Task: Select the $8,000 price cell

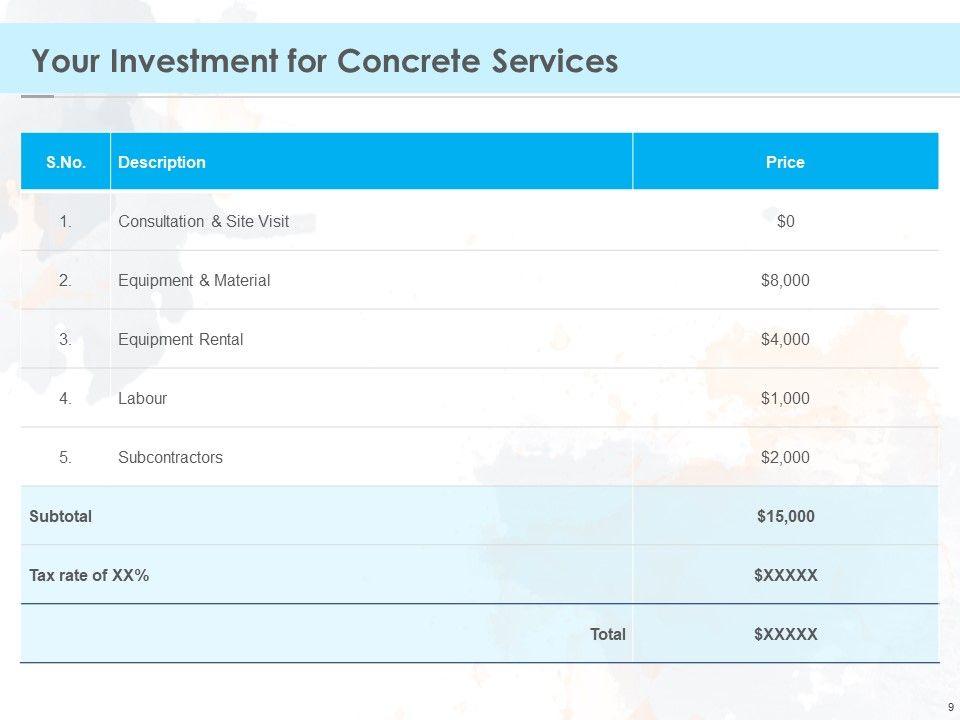Action: point(785,280)
